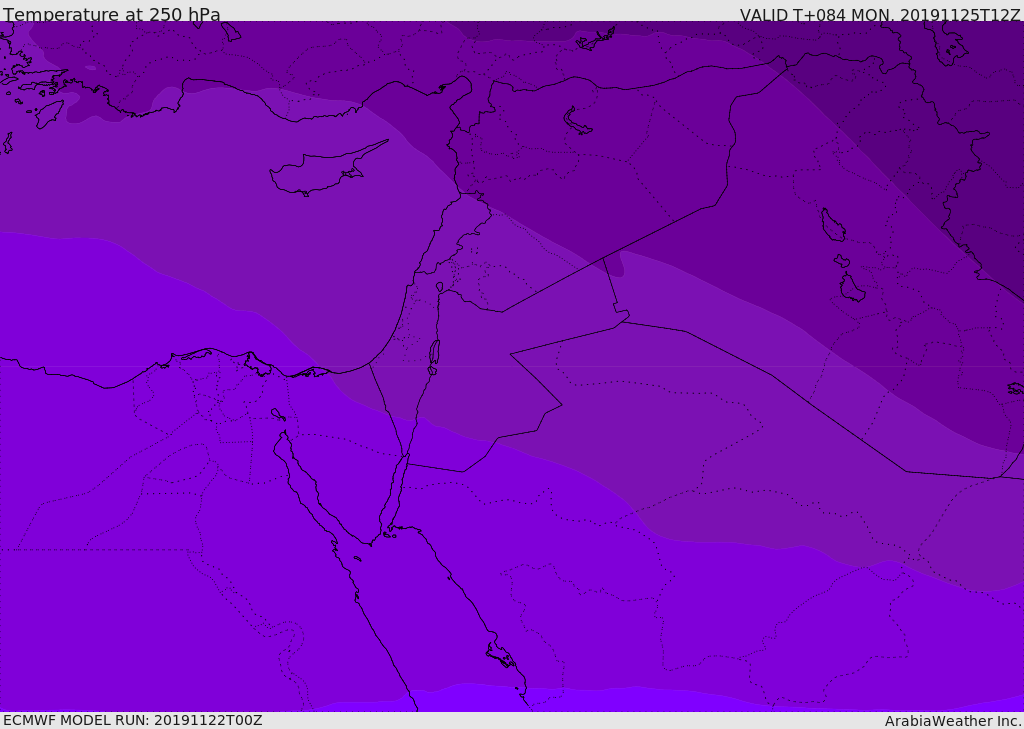Image resolution: width=1024 pixels, height=729 pixels.
Task: Click Lake Assad in northern Syria
Action: [x=577, y=121]
